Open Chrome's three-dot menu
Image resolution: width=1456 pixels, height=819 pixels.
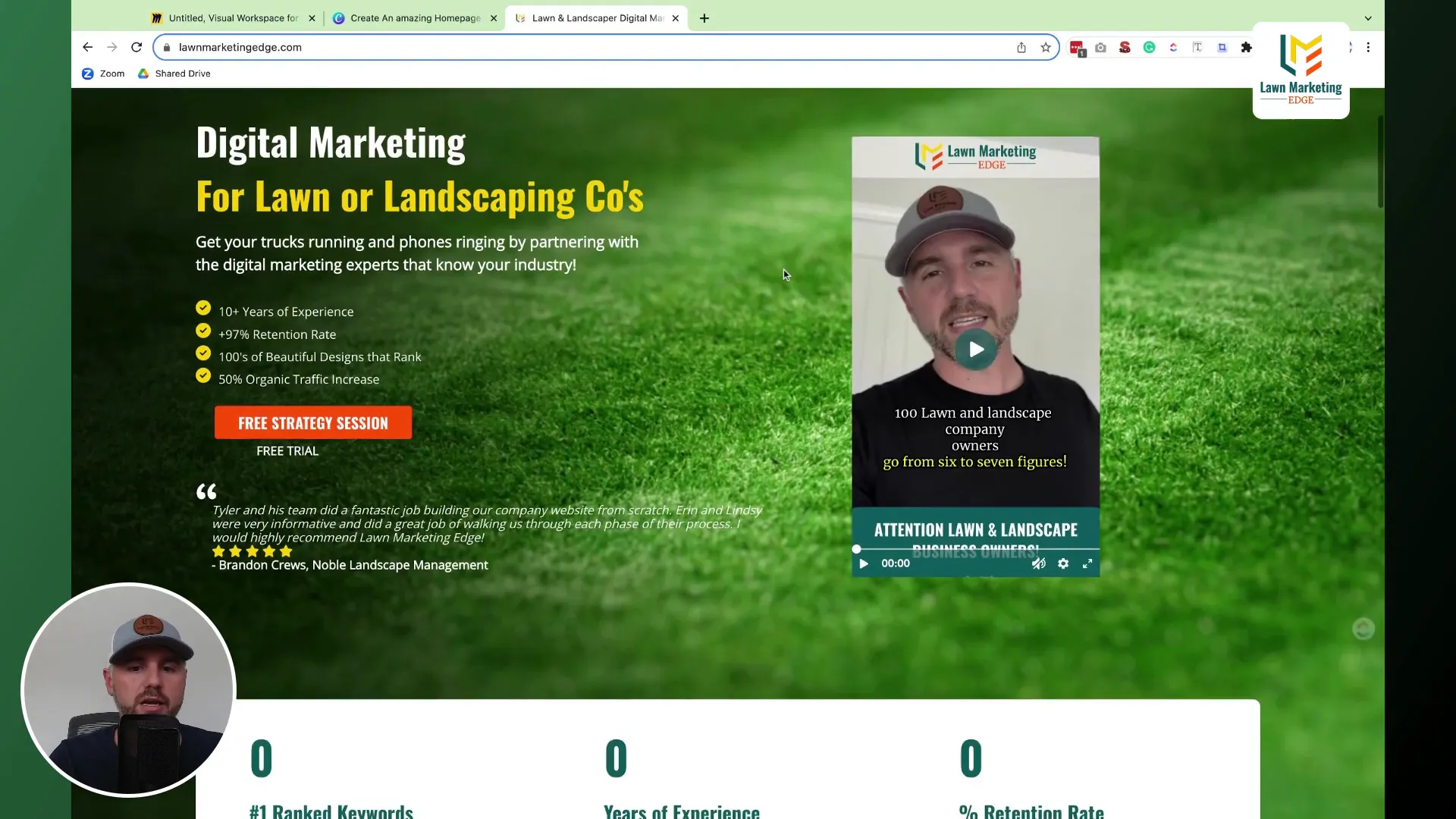pyautogui.click(x=1368, y=47)
